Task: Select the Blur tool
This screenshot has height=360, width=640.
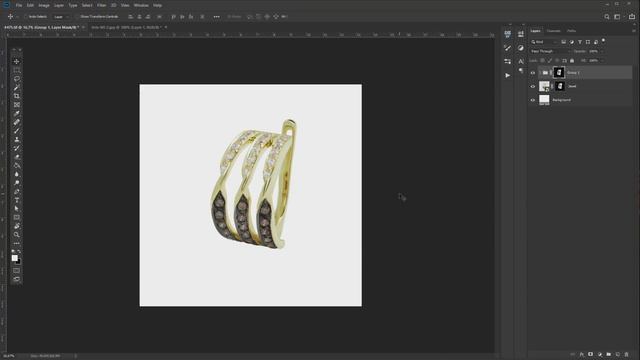Action: click(x=16, y=174)
